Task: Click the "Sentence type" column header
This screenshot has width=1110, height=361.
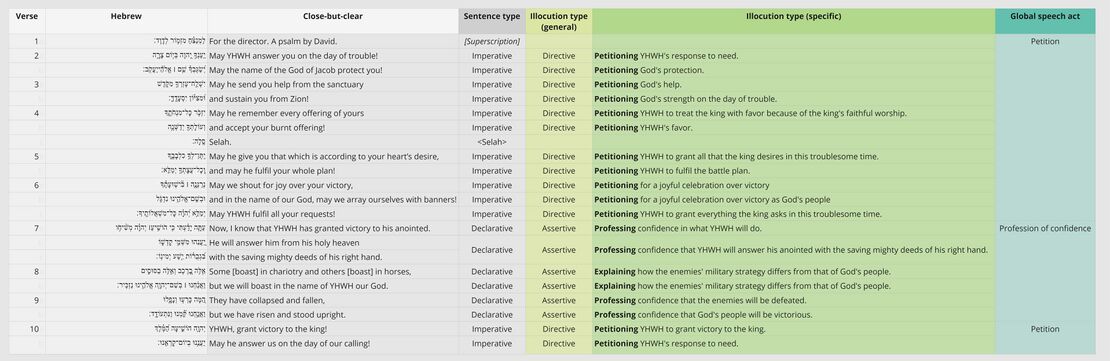Action: 491,16
